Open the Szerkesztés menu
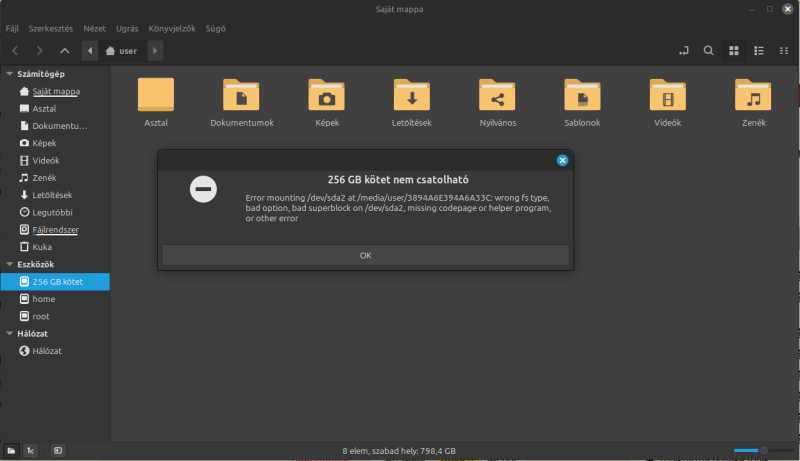800x461 pixels. click(x=51, y=29)
